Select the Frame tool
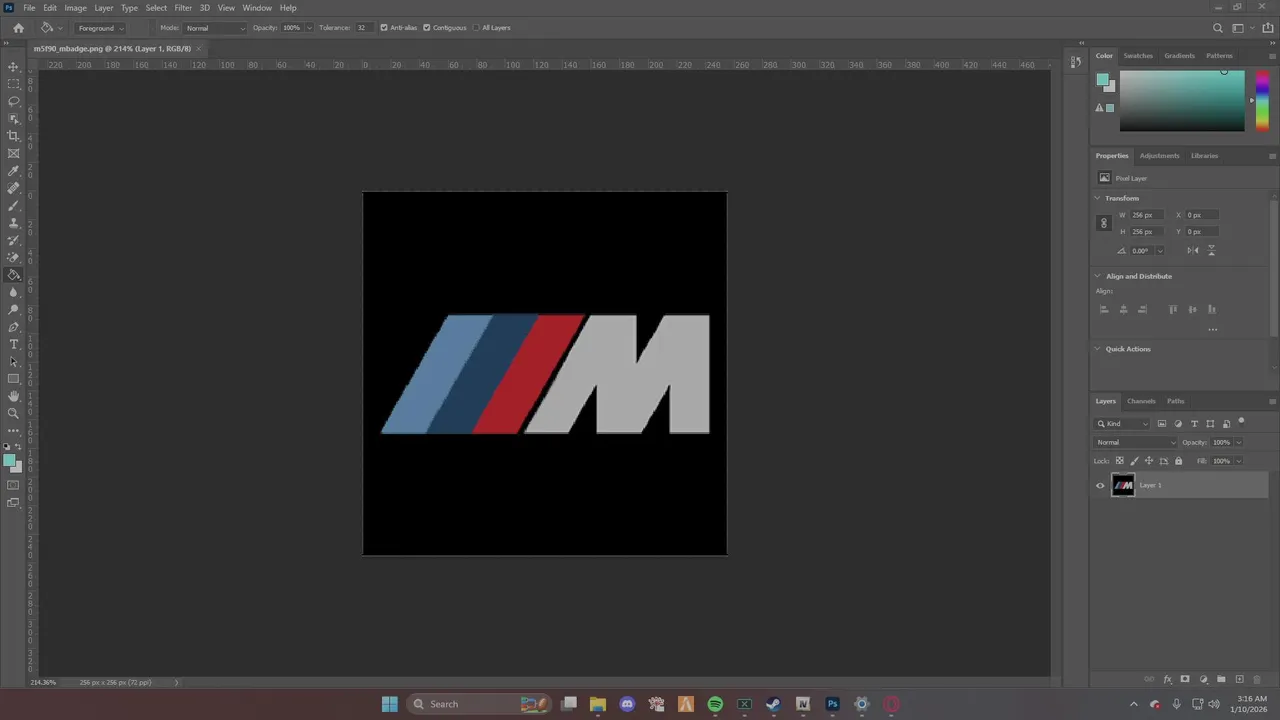The height and width of the screenshot is (720, 1280). click(13, 153)
